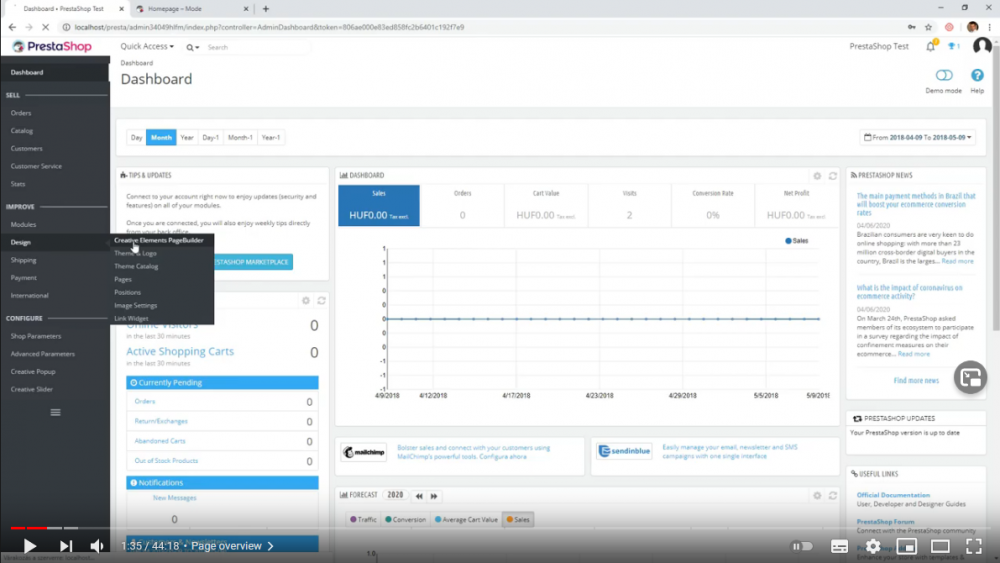Image resolution: width=1000 pixels, height=563 pixels.
Task: Click in the admin Search field
Action: click(255, 47)
